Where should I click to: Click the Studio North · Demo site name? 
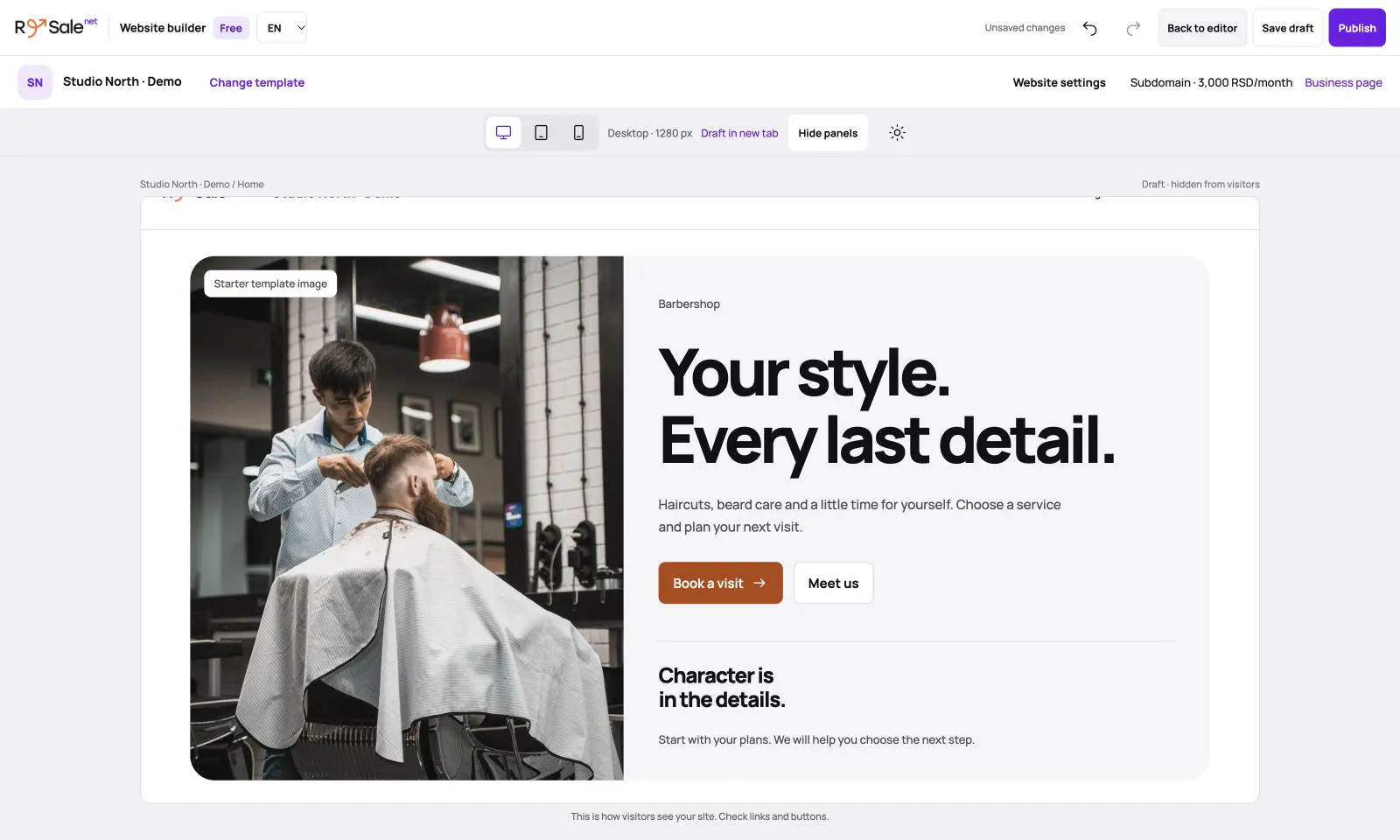click(122, 81)
